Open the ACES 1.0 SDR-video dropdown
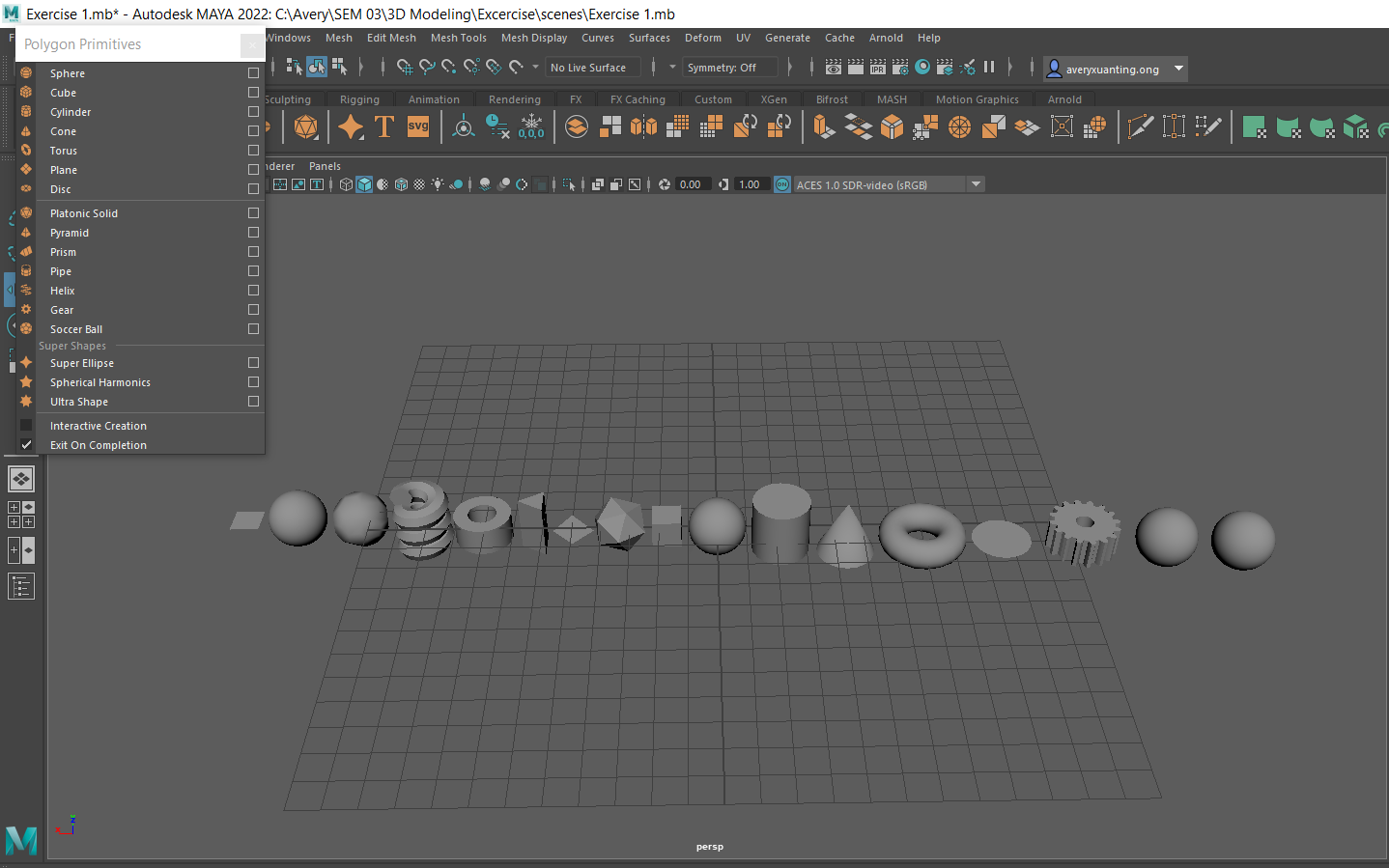The image size is (1389, 868). tap(975, 183)
